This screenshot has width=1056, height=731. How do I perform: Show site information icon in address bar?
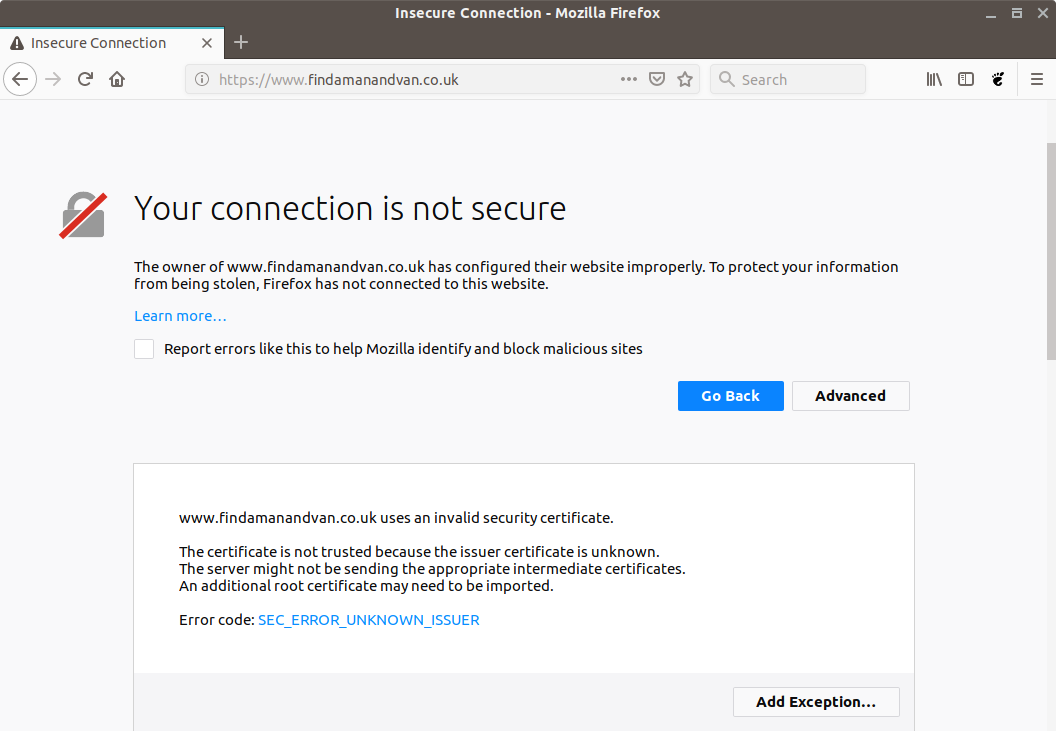pos(201,80)
